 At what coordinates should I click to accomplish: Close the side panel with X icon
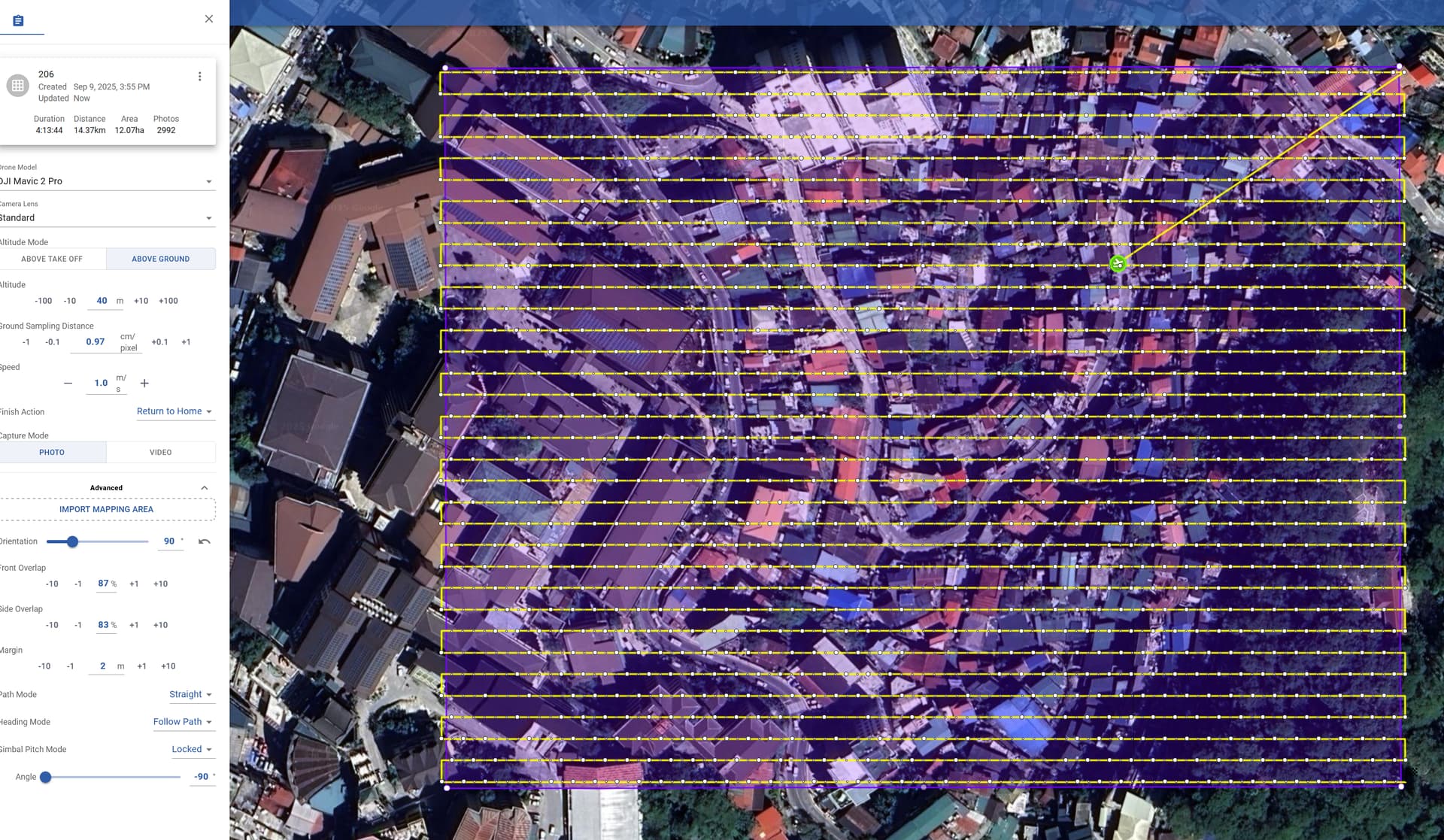pos(209,19)
